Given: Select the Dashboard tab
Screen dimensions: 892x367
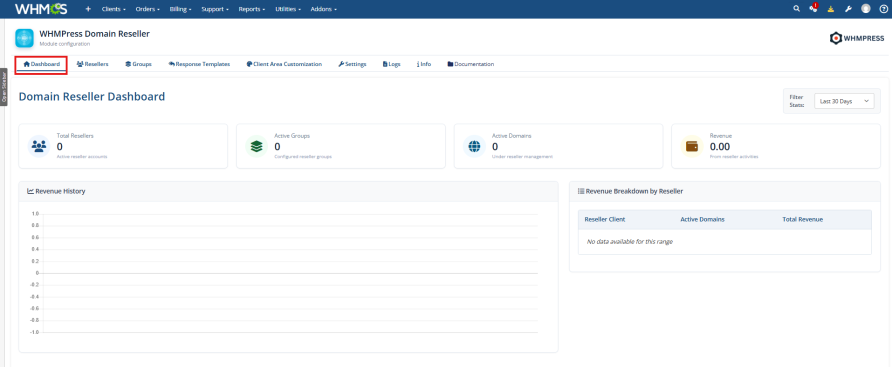Looking at the screenshot, I should [42, 64].
